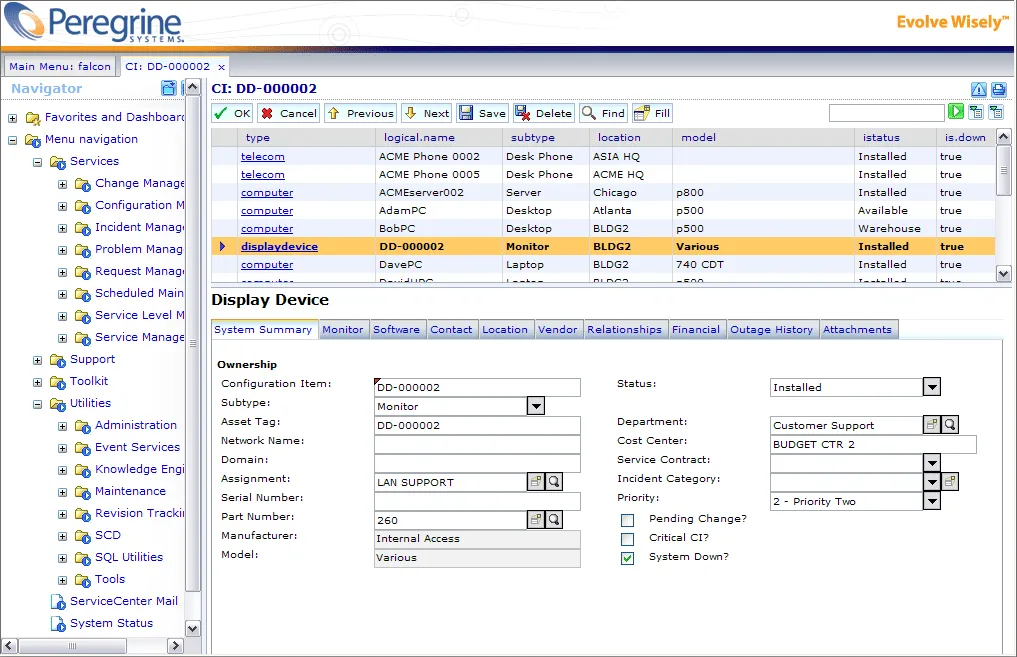The width and height of the screenshot is (1017, 657).
Task: Collapse the Utilities folder in Navigator
Action: pyautogui.click(x=38, y=404)
